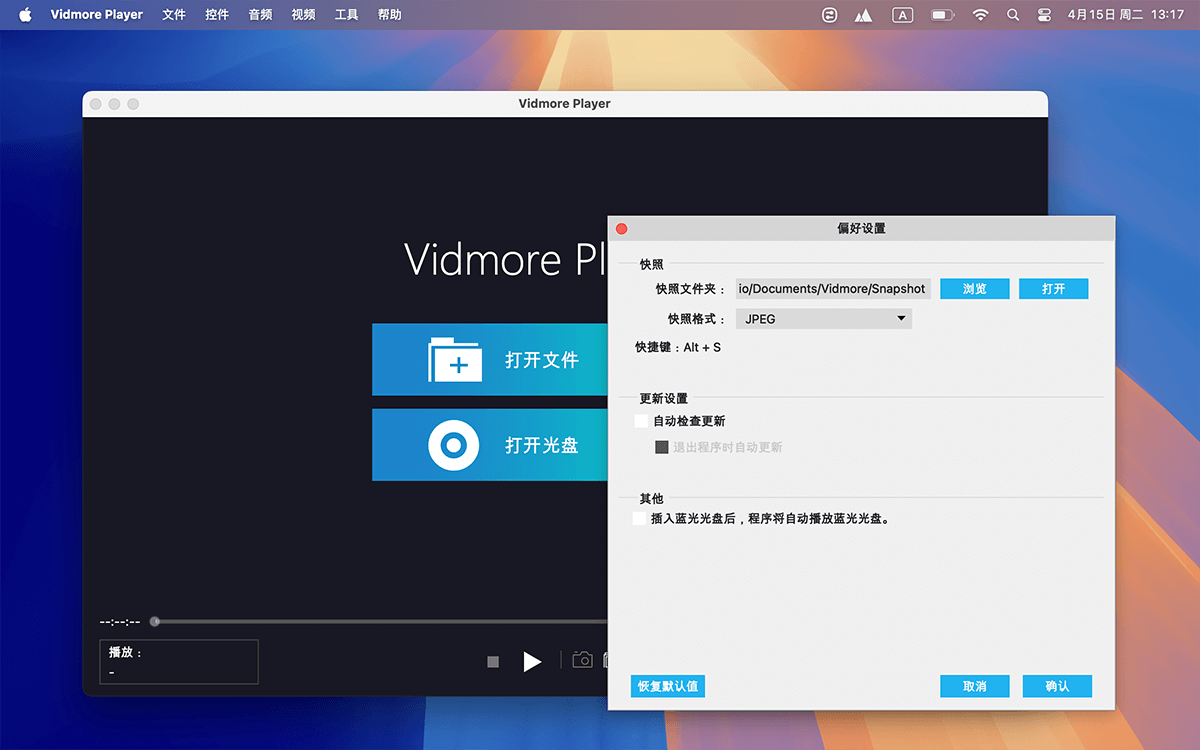Click the 偏好设置 dialog title

pyautogui.click(x=861, y=228)
